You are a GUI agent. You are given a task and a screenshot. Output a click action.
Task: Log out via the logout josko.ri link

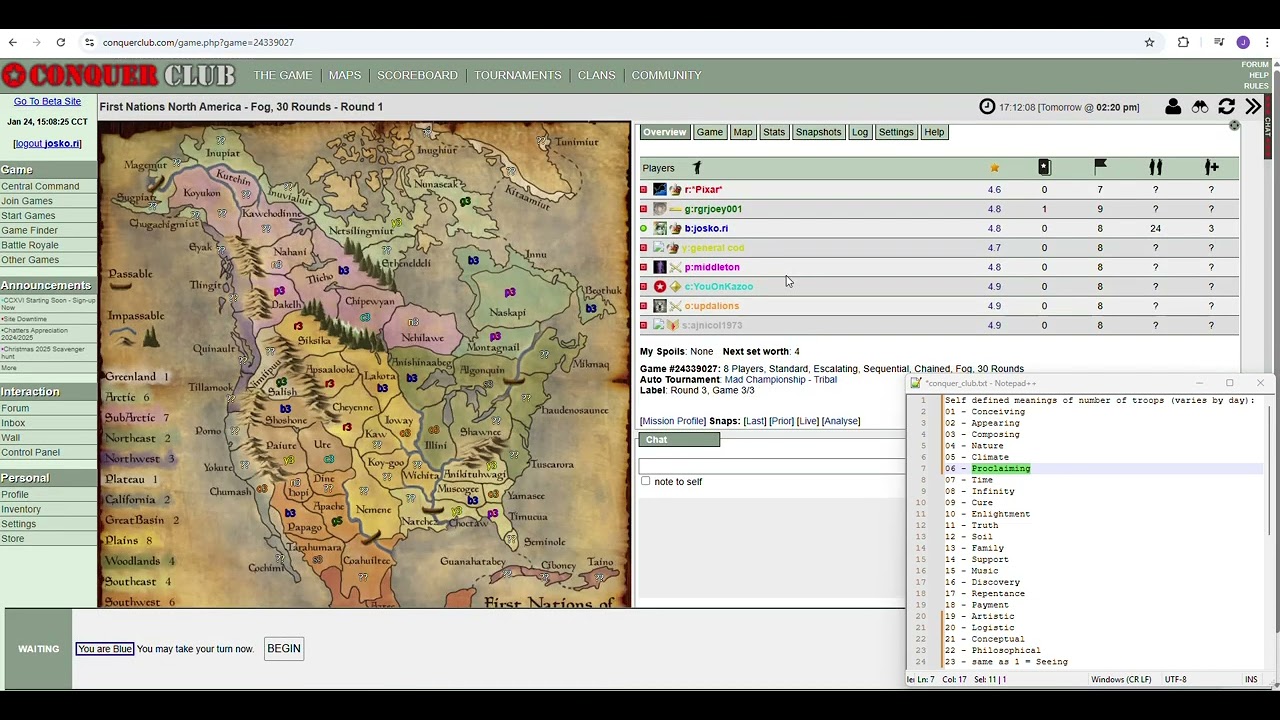(47, 143)
